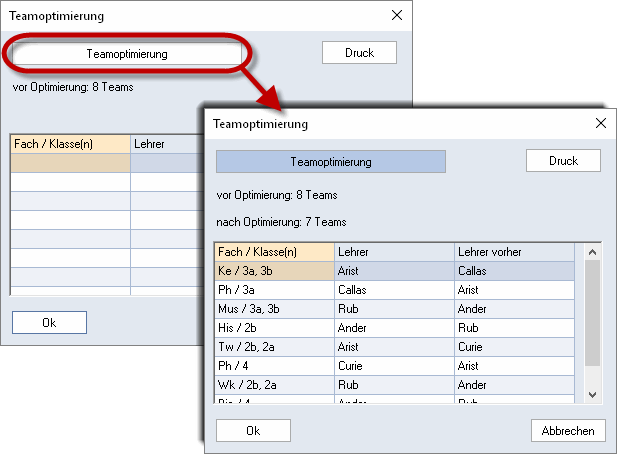Screen dimensions: 617x454
Task: Select the Tw / 2b, 2a row
Action: 395,347
